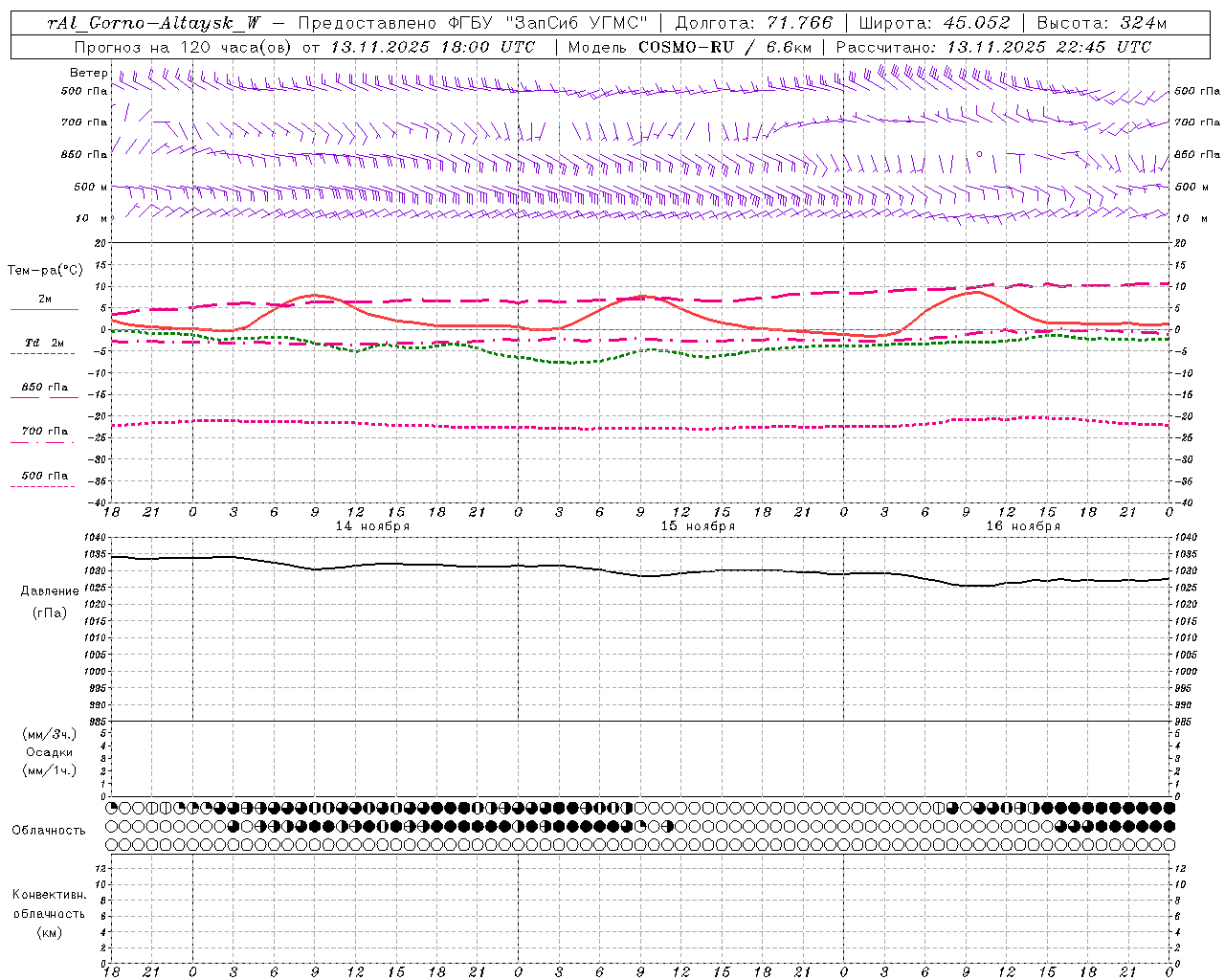Click the Рассчитано: 13.11.2025 22:45 UTC timestamp
1225x980 pixels.
tap(993, 47)
